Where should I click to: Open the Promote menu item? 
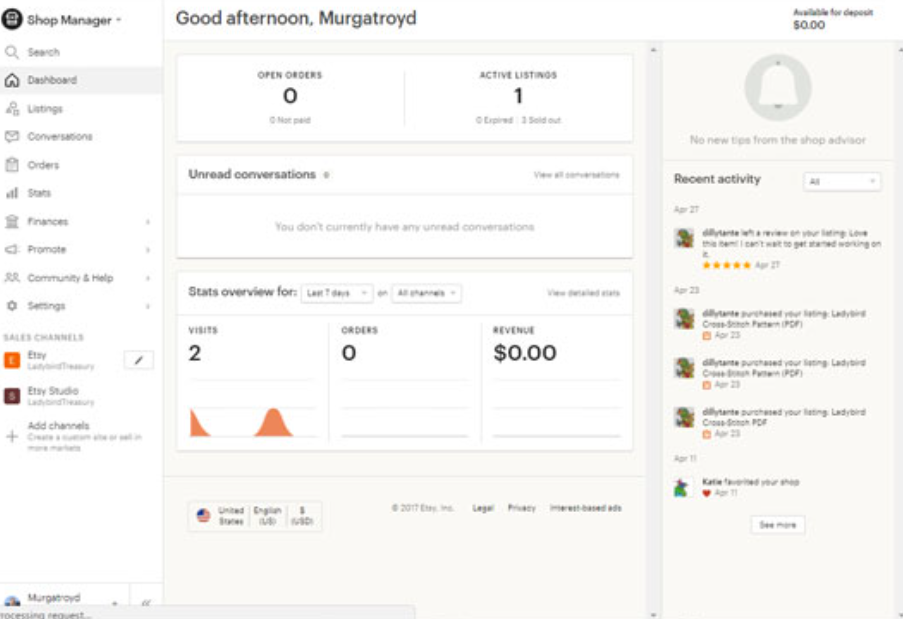click(47, 250)
